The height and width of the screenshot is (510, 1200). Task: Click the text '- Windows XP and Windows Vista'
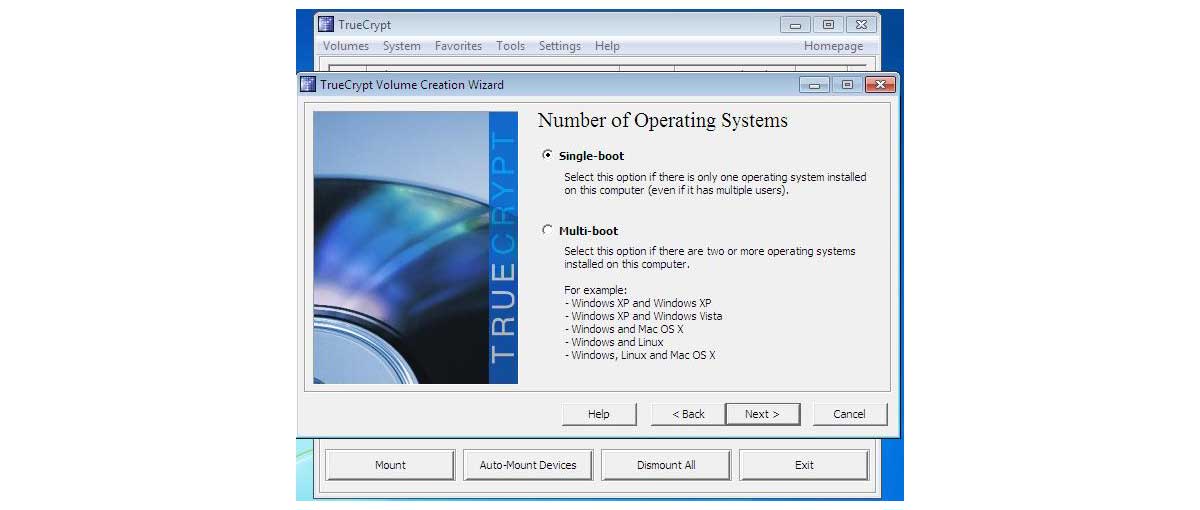pyautogui.click(x=643, y=316)
